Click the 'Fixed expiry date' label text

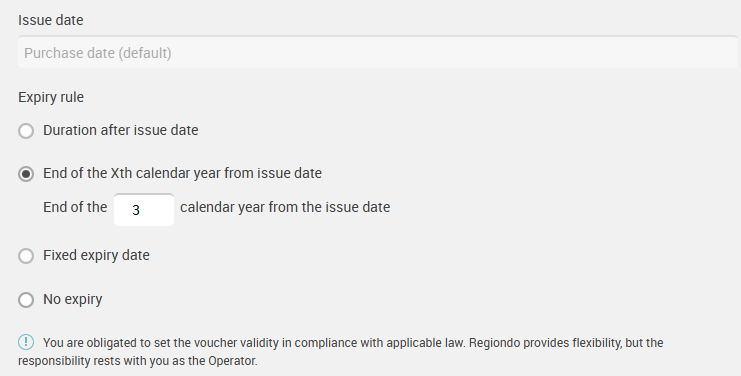click(96, 255)
